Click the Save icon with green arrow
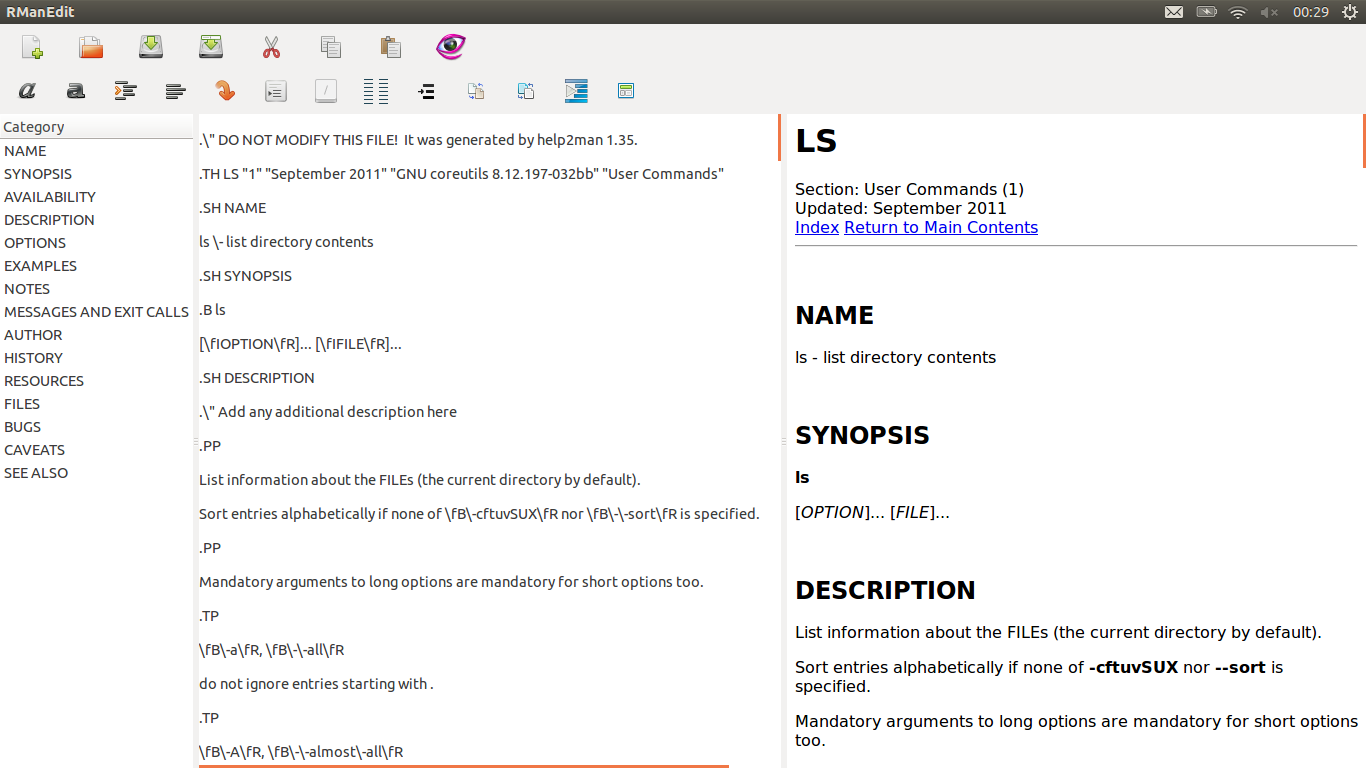This screenshot has width=1366, height=768. (x=151, y=47)
